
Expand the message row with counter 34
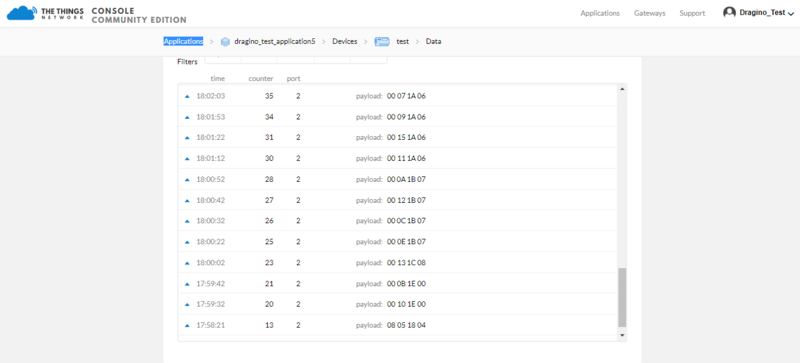tap(397, 117)
